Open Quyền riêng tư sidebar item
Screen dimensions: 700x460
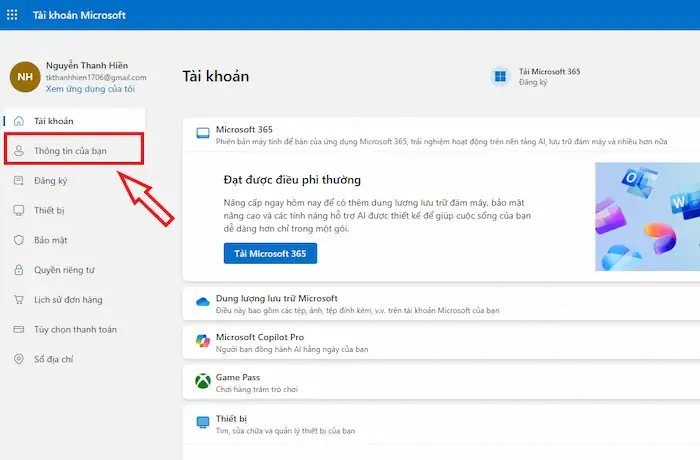[x=74, y=270]
